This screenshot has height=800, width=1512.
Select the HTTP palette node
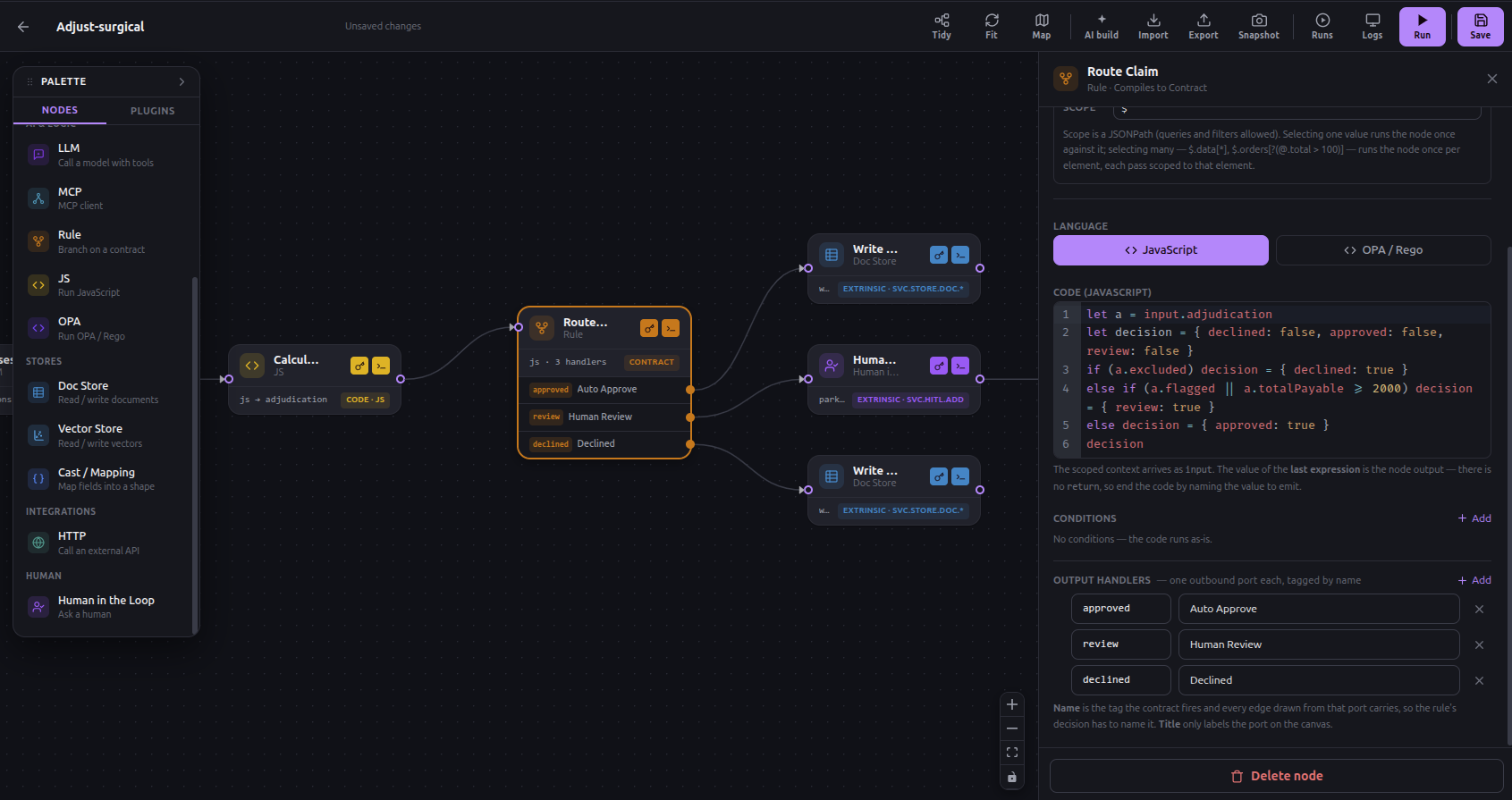point(106,543)
